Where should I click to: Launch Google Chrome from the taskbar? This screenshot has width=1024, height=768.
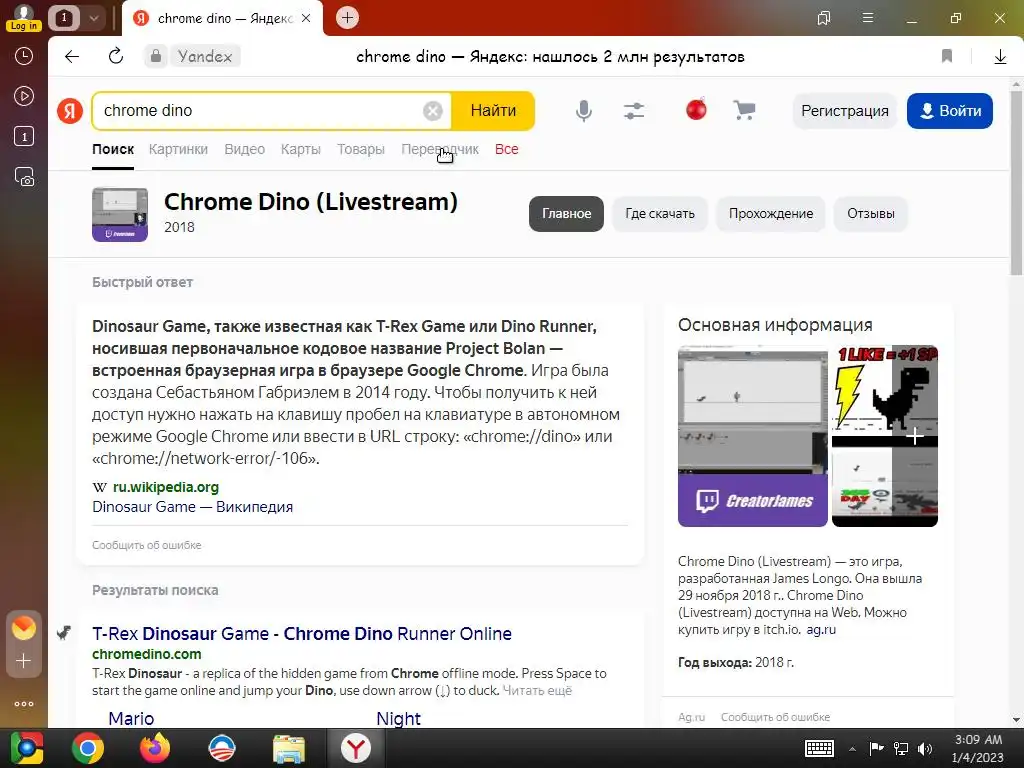tap(88, 748)
